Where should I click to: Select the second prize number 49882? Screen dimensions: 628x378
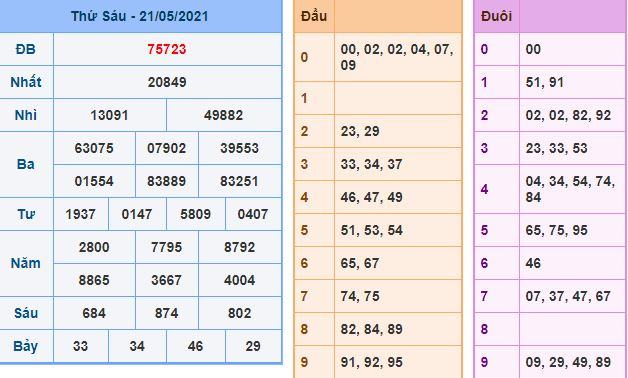click(223, 115)
